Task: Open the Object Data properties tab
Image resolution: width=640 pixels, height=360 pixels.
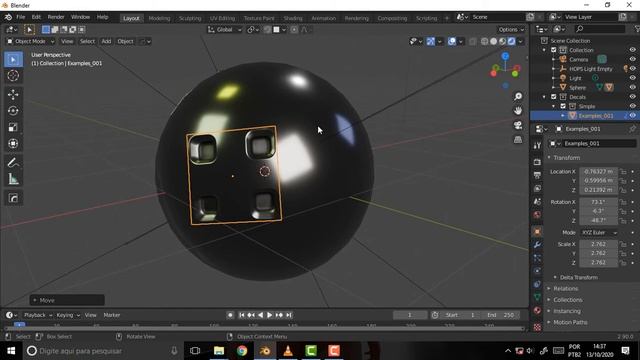Action: [537, 297]
